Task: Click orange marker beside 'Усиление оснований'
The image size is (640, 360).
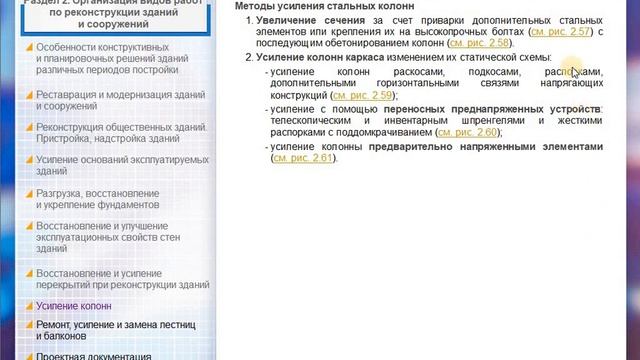Action: [x=29, y=160]
